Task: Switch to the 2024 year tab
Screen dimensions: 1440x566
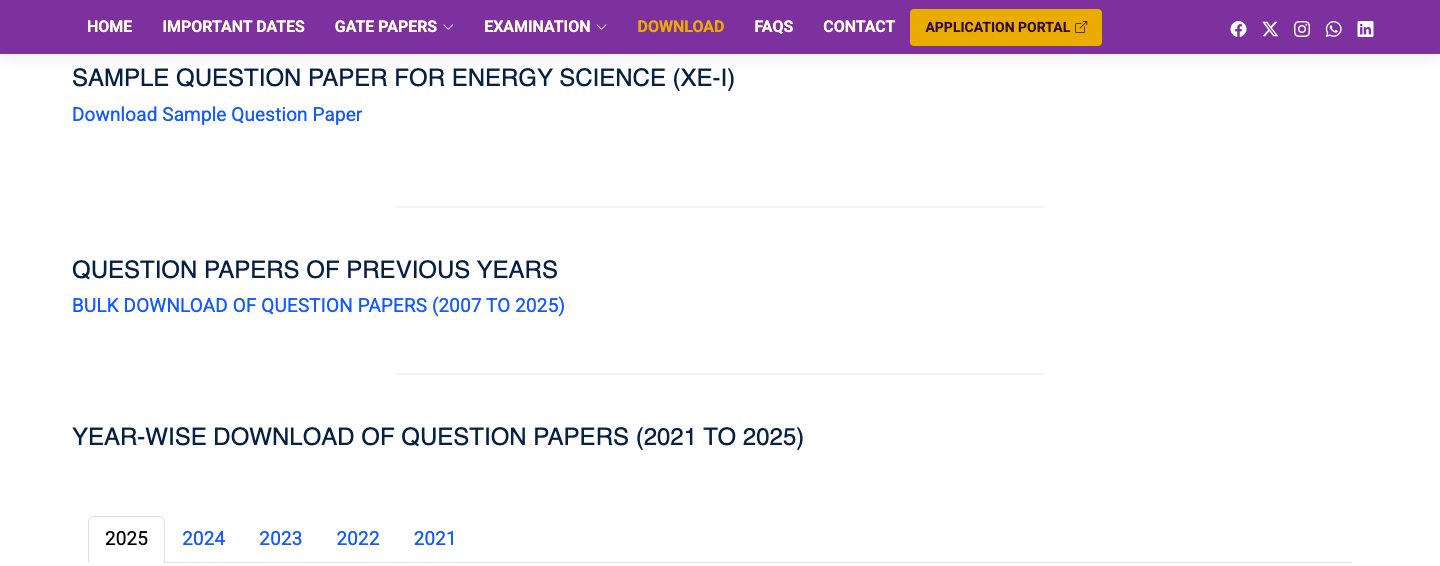Action: coord(204,539)
